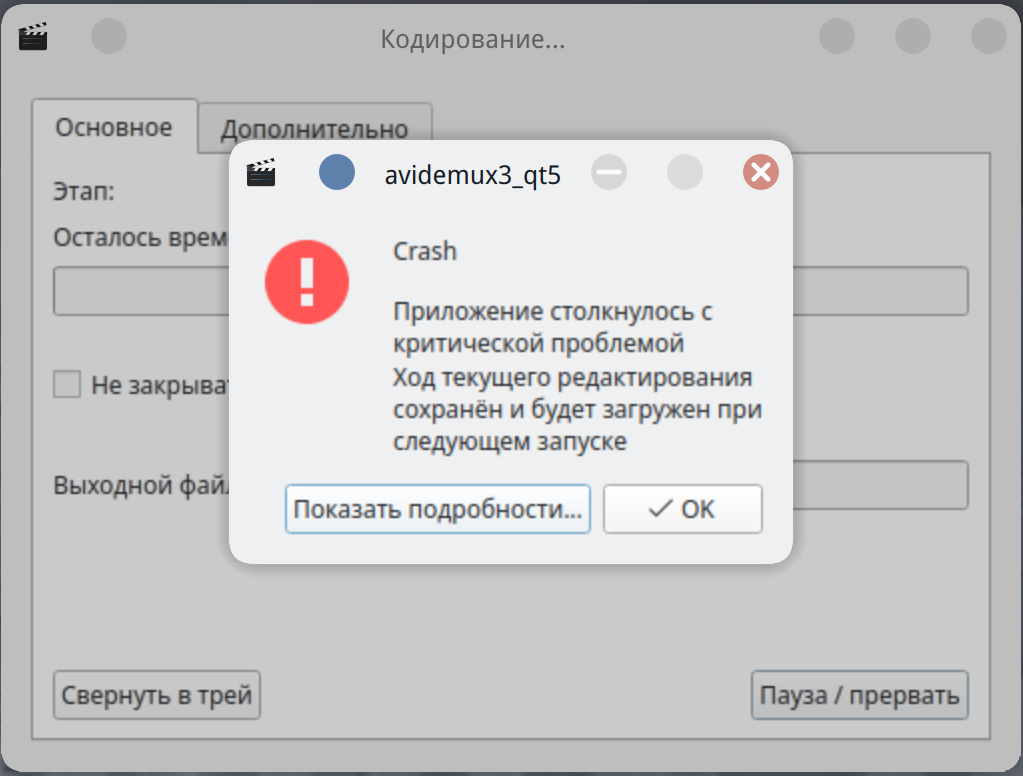Click the 'Этап:' label
Image resolution: width=1023 pixels, height=776 pixels.
click(x=84, y=192)
